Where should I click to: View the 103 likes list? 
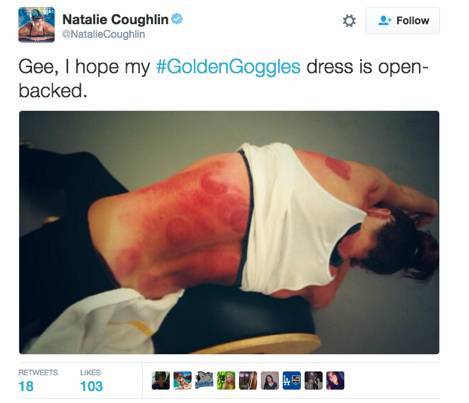(x=91, y=380)
